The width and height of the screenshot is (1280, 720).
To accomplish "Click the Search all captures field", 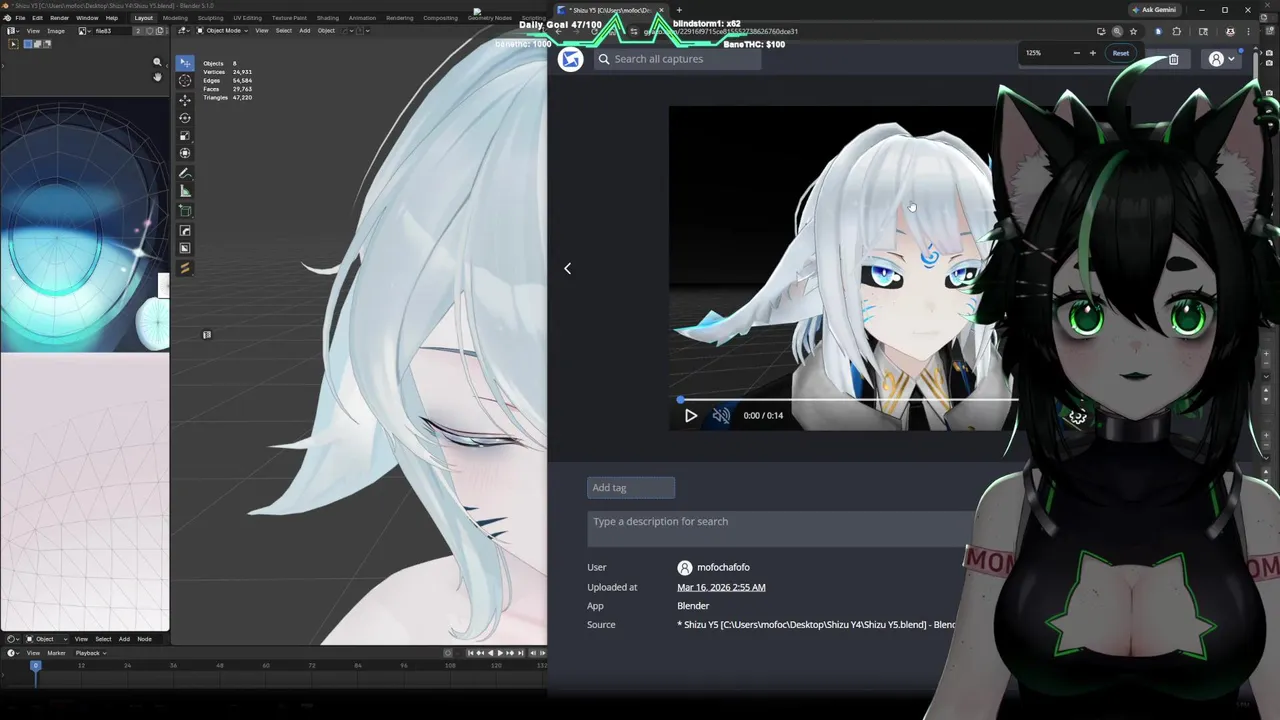I will pos(678,59).
